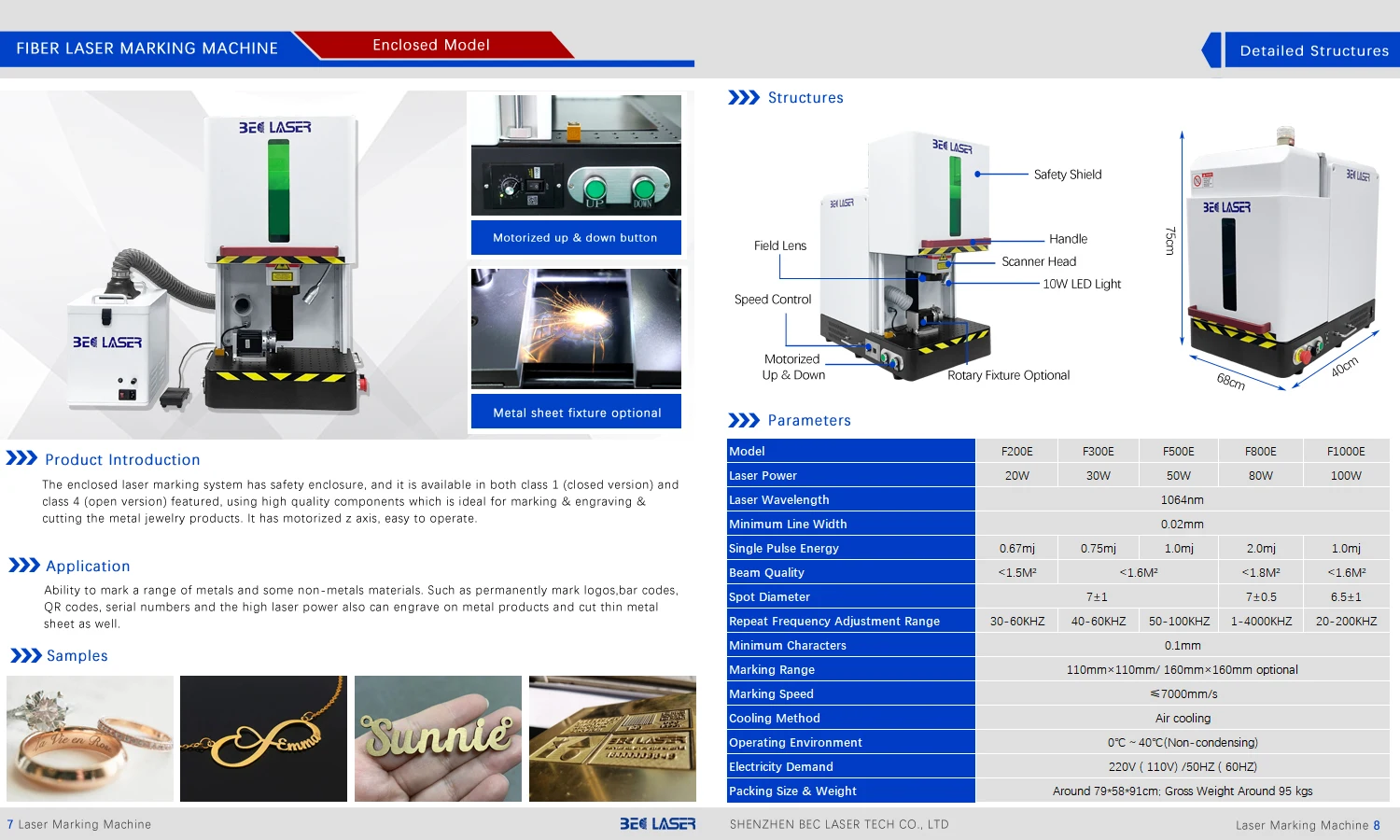Click the 20W laser power cell
Screen dimensions: 1400x840
[1017, 475]
